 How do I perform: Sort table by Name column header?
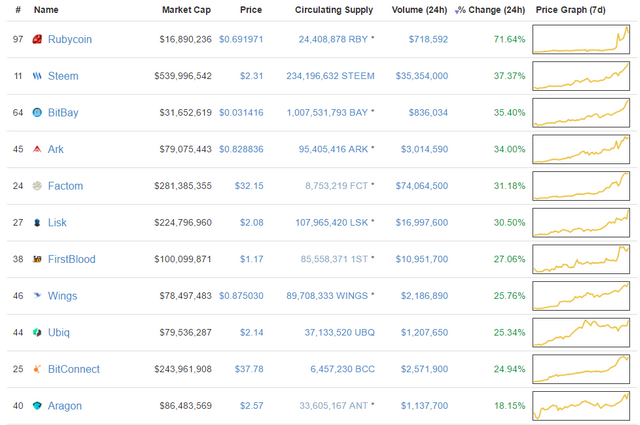[x=46, y=10]
